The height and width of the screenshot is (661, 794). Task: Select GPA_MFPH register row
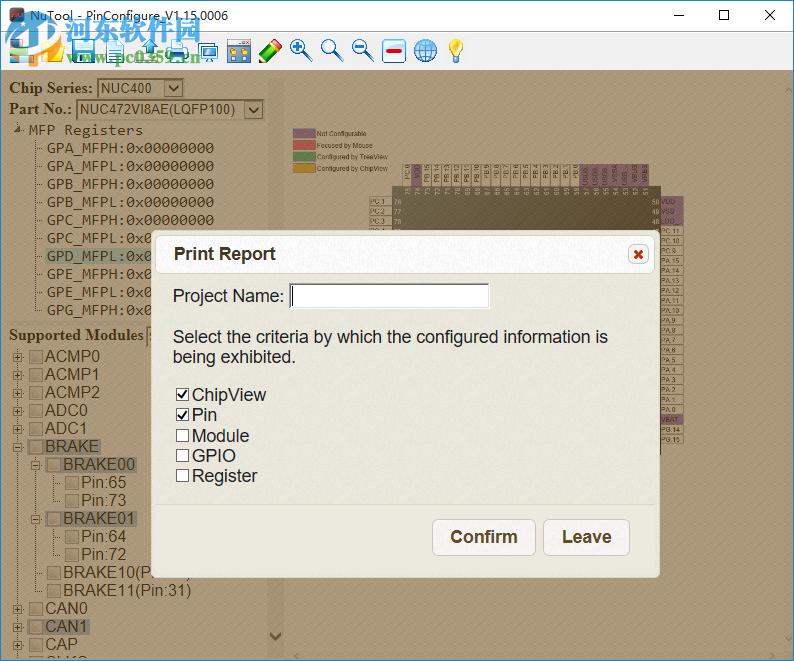130,148
